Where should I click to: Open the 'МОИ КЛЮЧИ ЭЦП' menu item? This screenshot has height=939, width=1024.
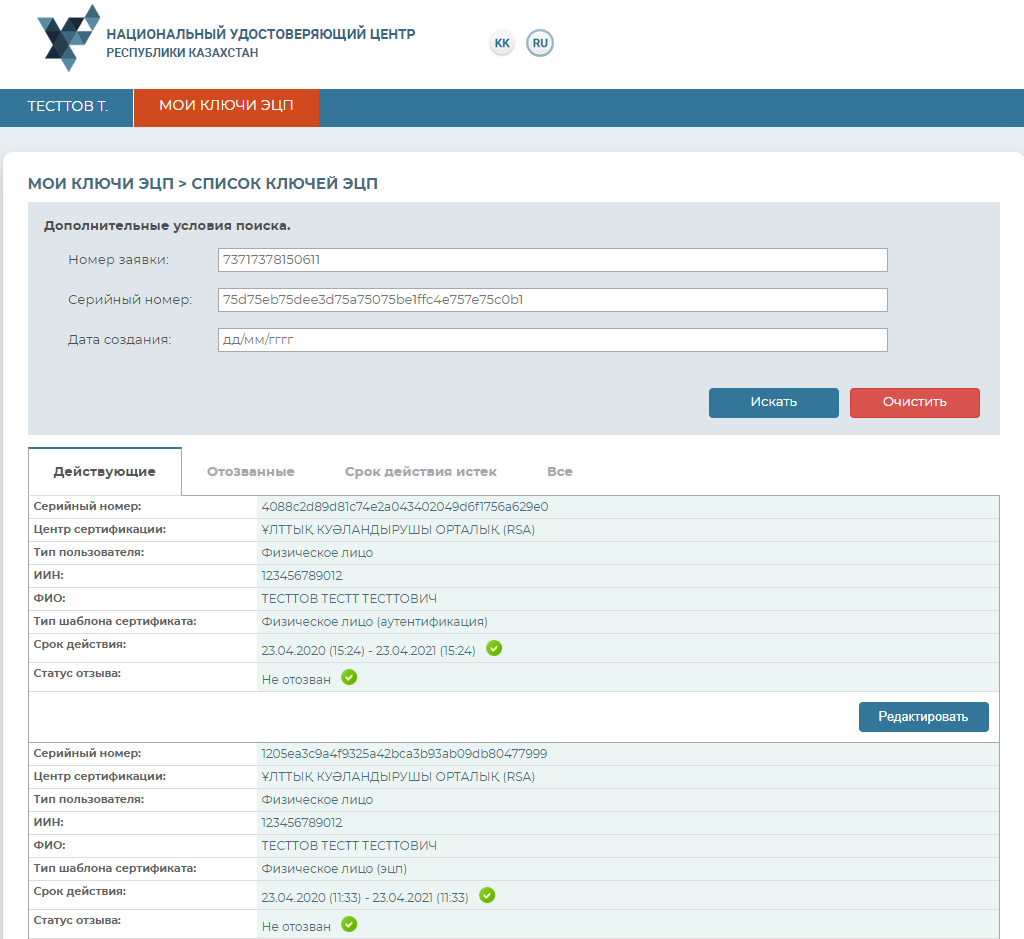click(226, 107)
